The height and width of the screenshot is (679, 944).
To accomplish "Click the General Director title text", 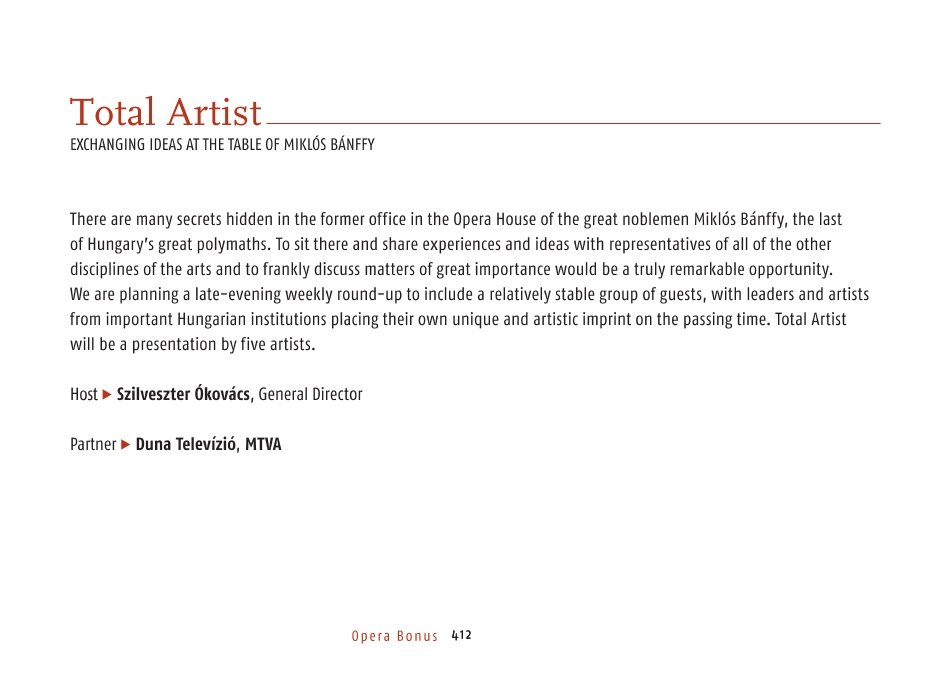I will [x=310, y=394].
